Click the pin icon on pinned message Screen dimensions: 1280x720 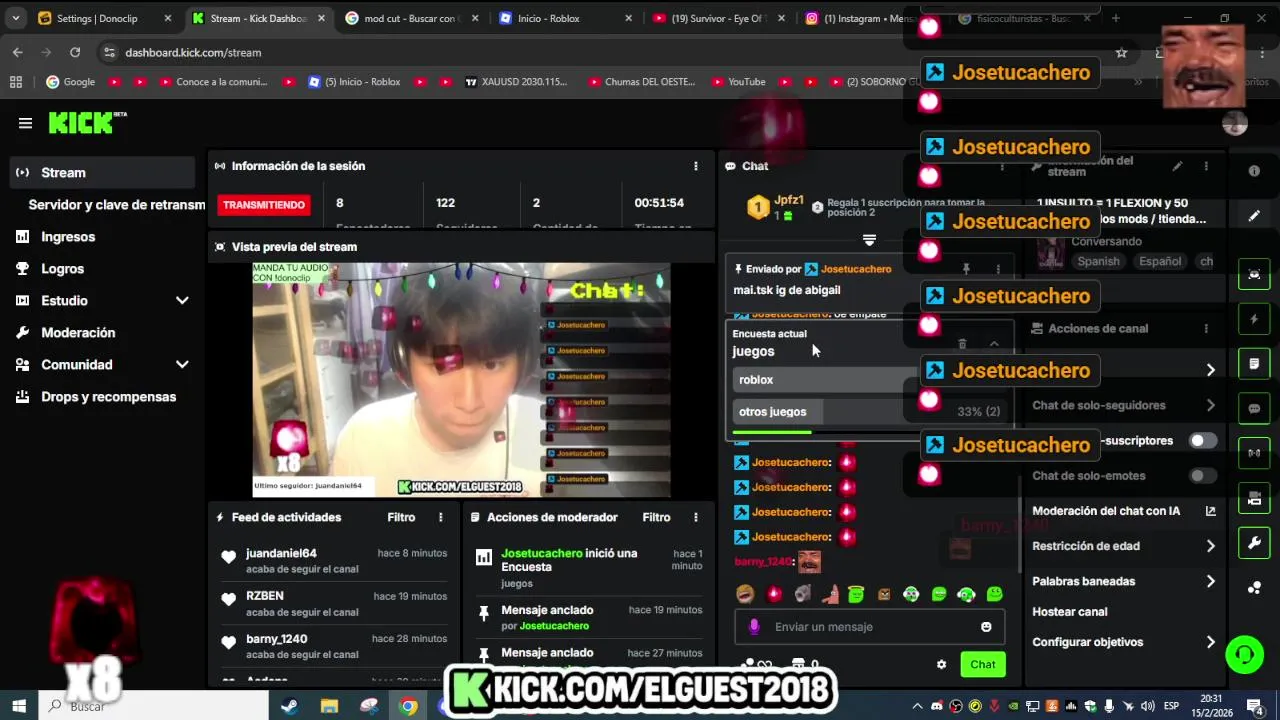click(966, 269)
